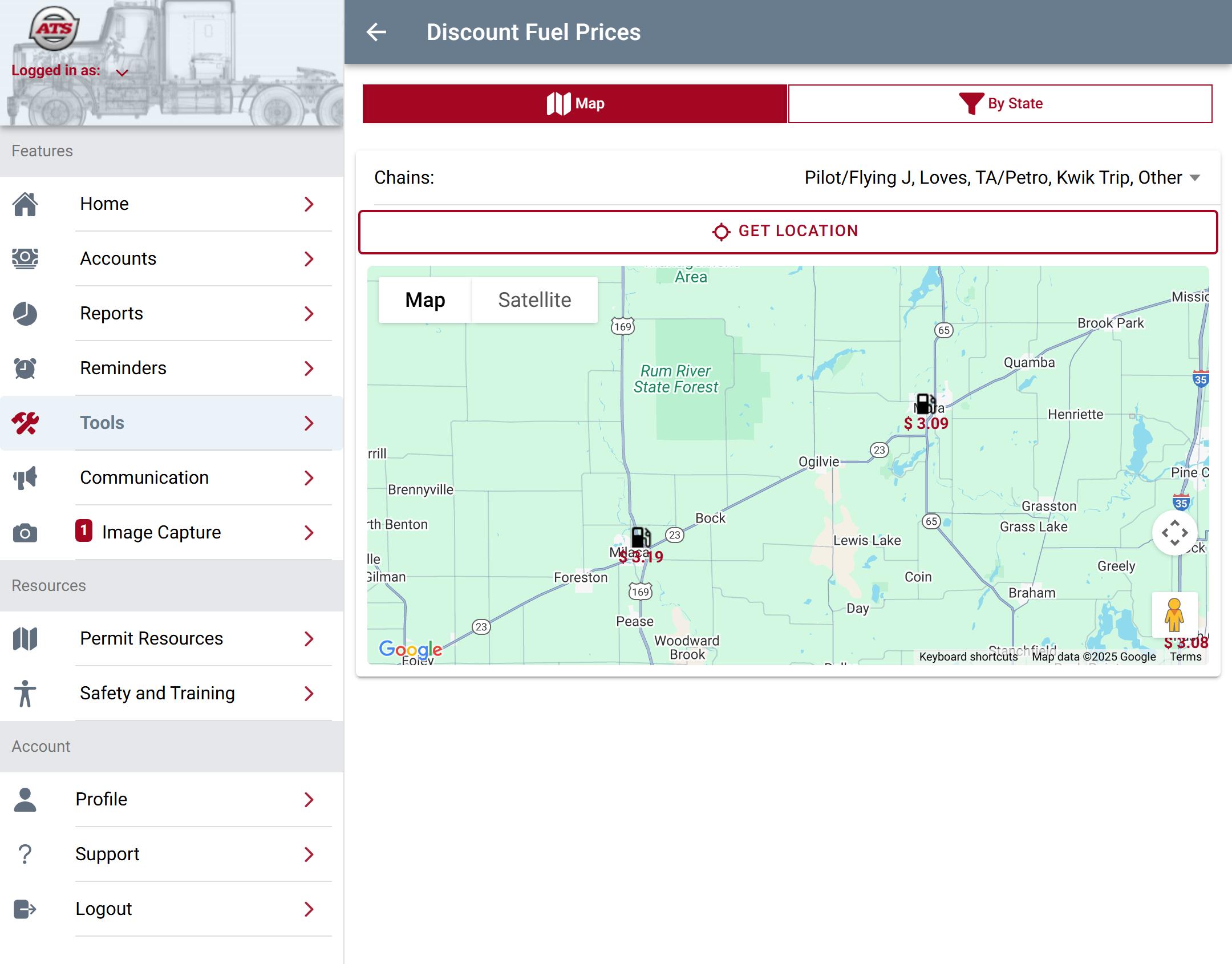Open the Support menu item
This screenshot has width=1232, height=964.
[x=172, y=854]
